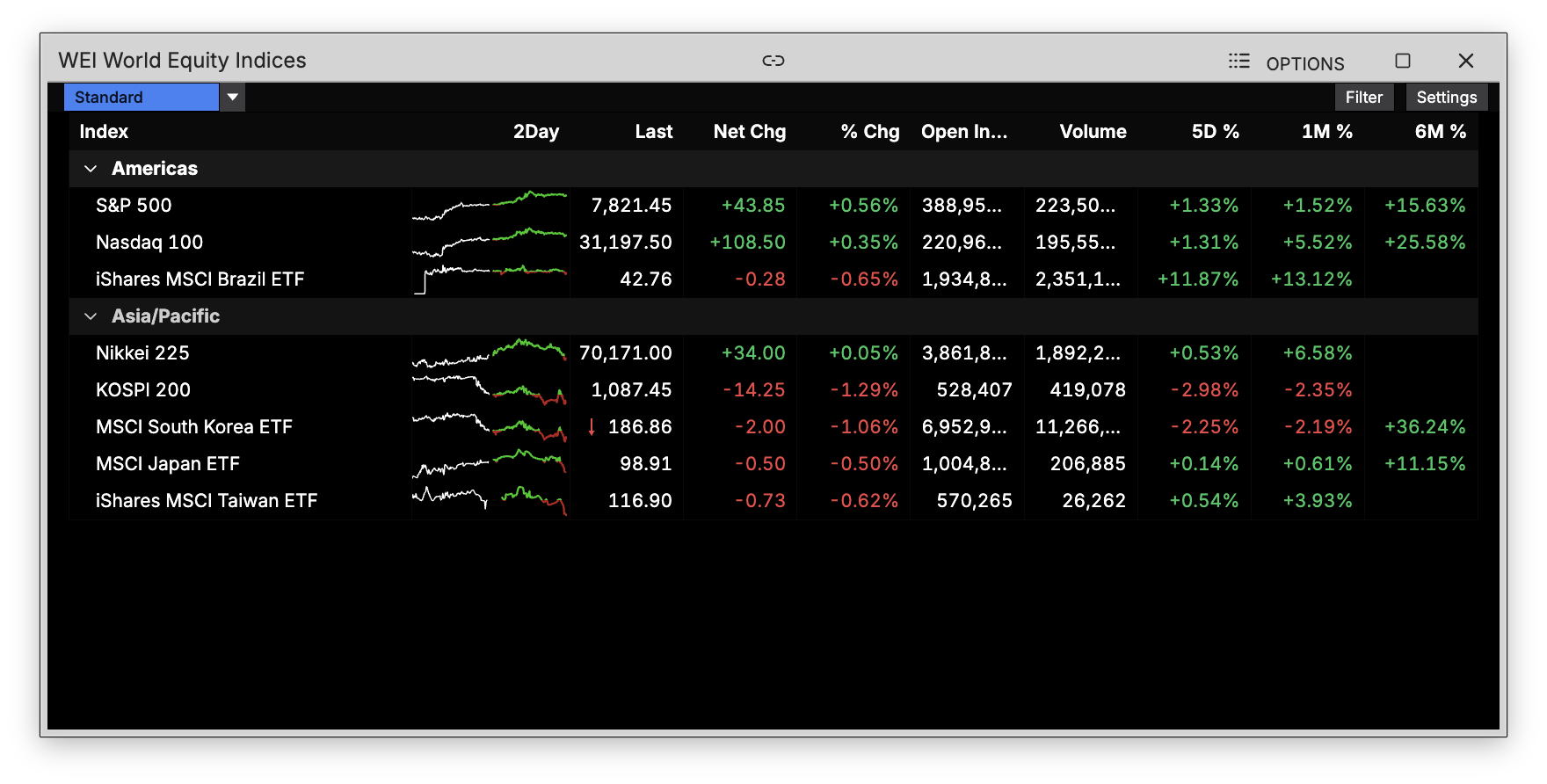Open the Taiwan ETF 2Day sparkline chart
Screen dimensions: 1547x784
tap(490, 501)
